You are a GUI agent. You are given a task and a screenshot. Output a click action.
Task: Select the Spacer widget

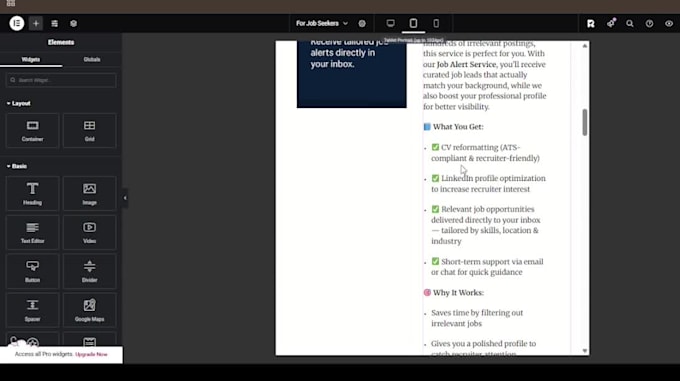[x=33, y=310]
